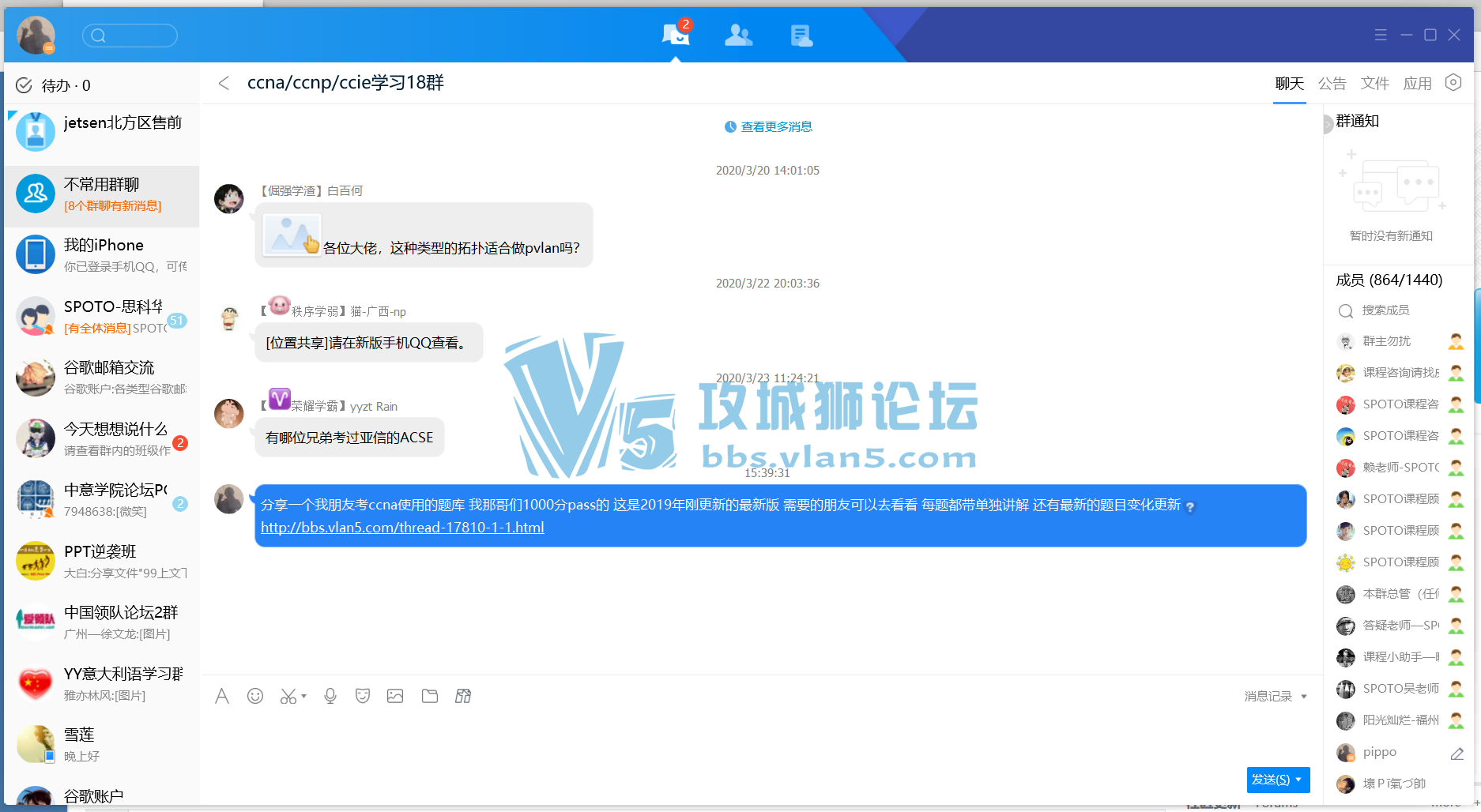Click 查看更多消息 link
Image resolution: width=1481 pixels, height=812 pixels.
tap(776, 126)
